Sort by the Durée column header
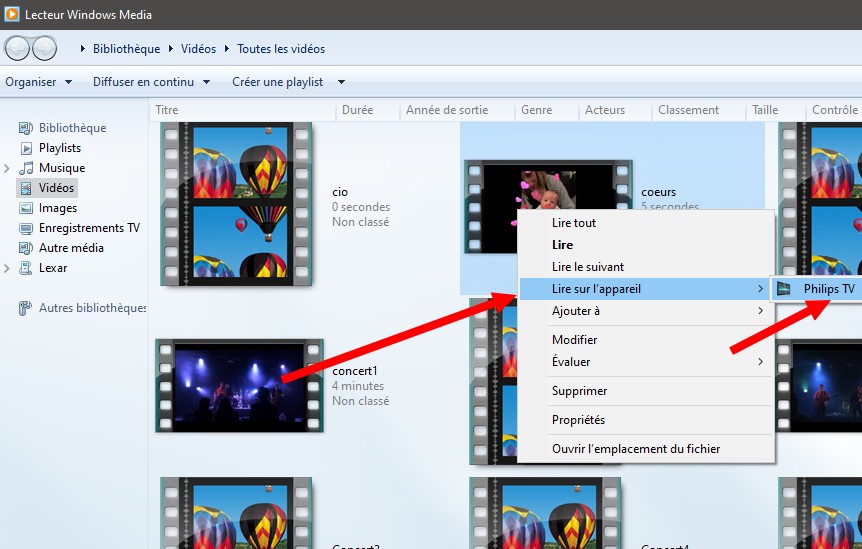This screenshot has height=549, width=862. (368, 110)
